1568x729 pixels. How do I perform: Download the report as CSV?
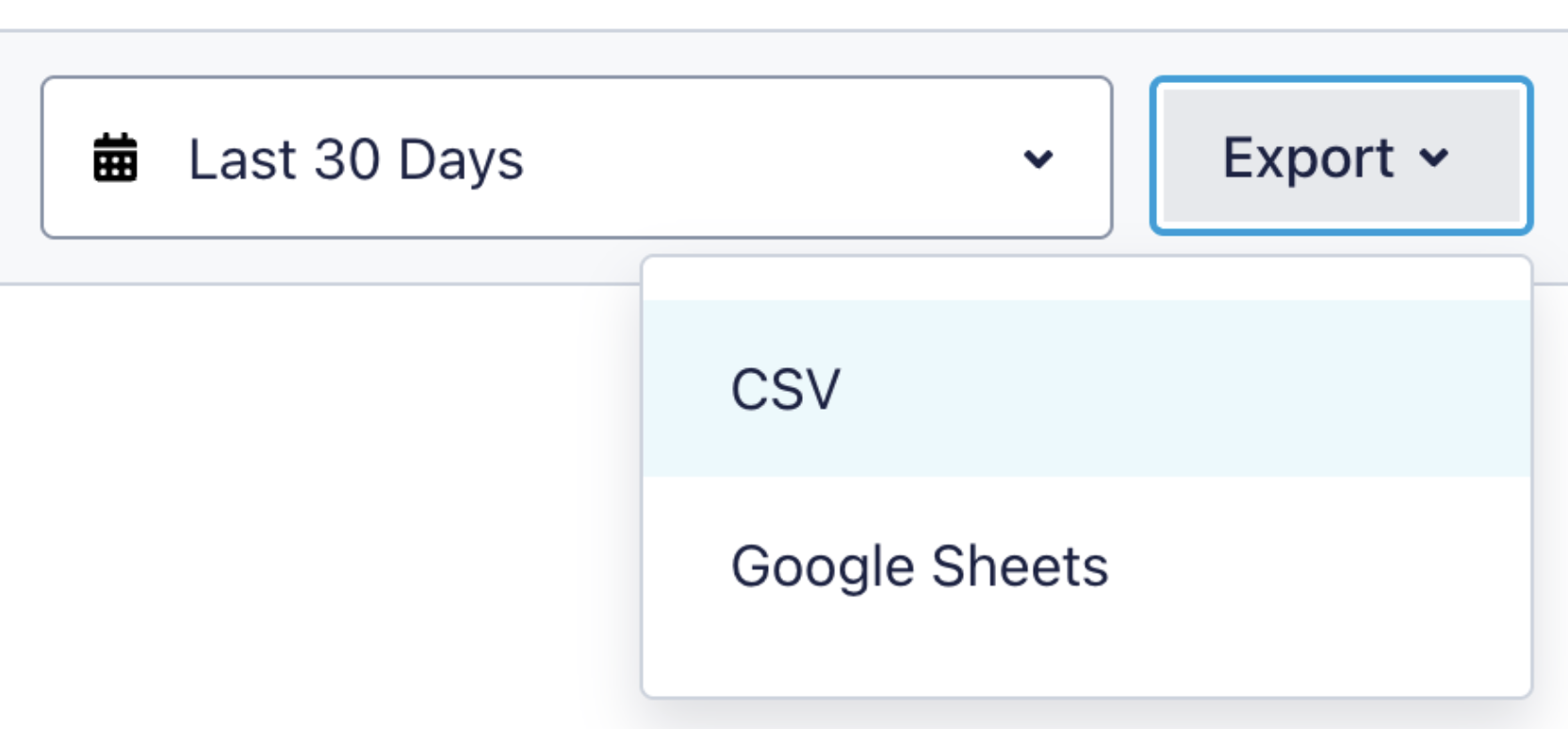point(786,389)
